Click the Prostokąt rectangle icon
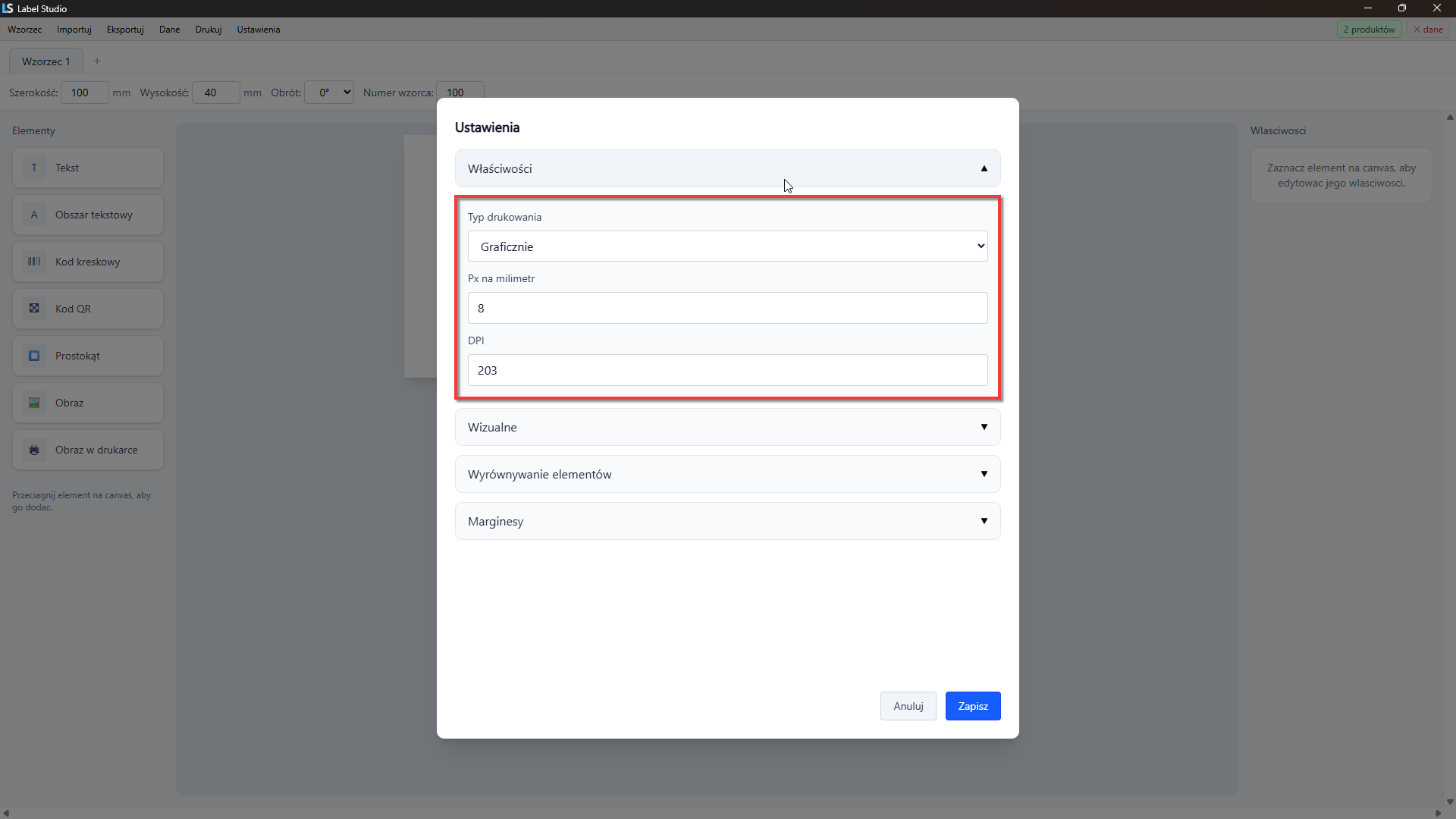 point(34,356)
